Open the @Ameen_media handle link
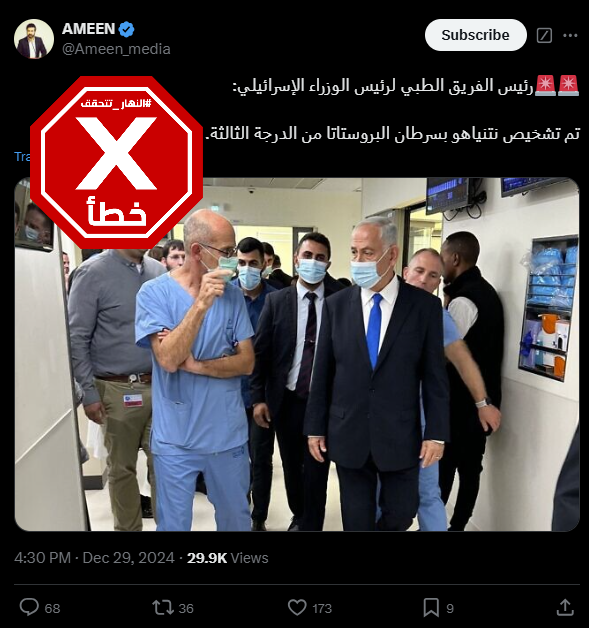The width and height of the screenshot is (589, 628). [x=116, y=49]
